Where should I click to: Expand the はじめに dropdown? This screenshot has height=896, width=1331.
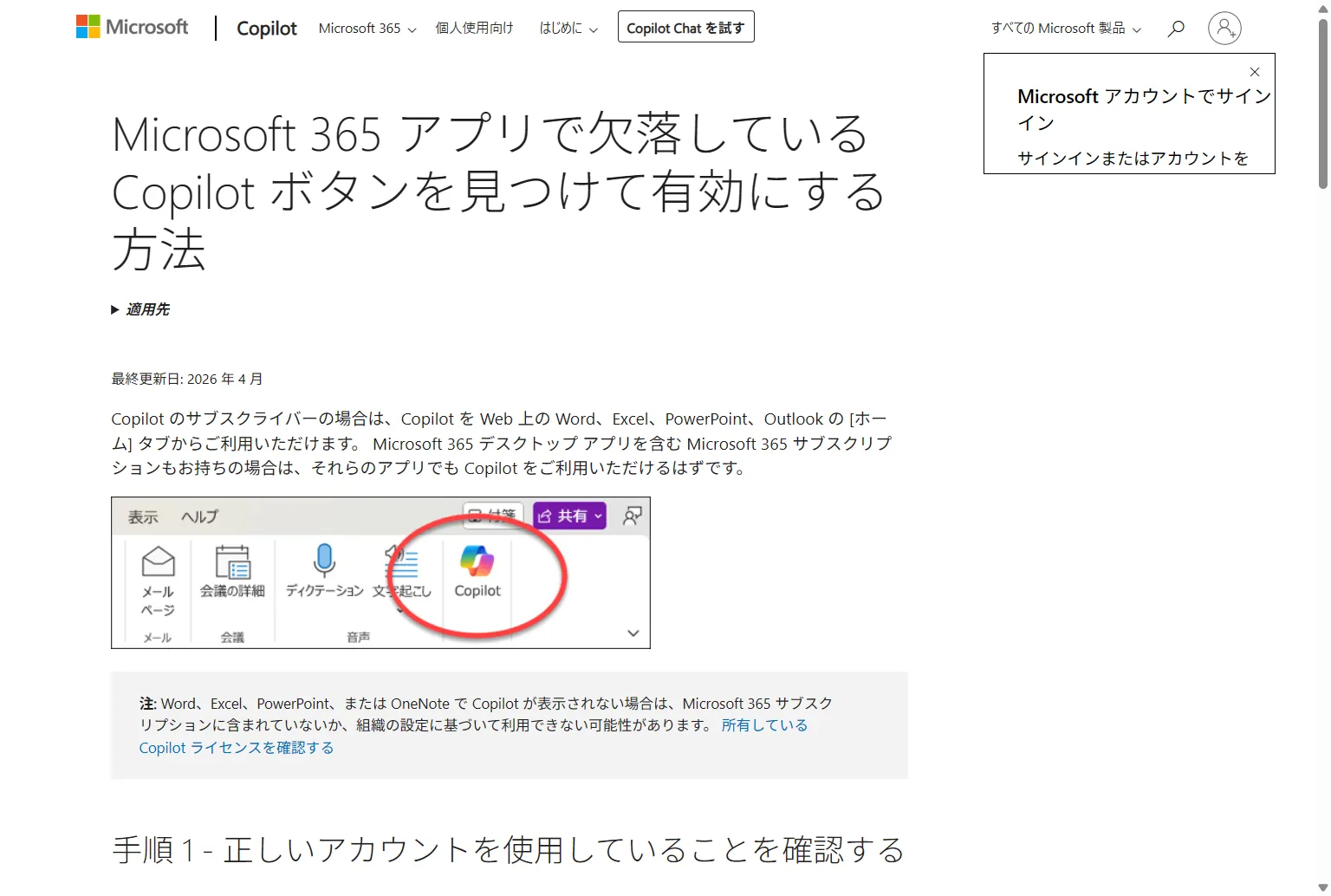coord(568,28)
